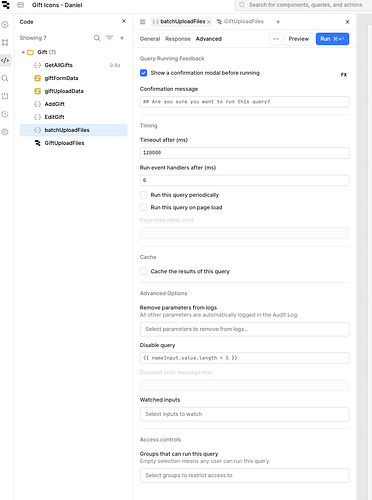Open the groups access restriction dropdown
372x500 pixels.
(x=245, y=476)
